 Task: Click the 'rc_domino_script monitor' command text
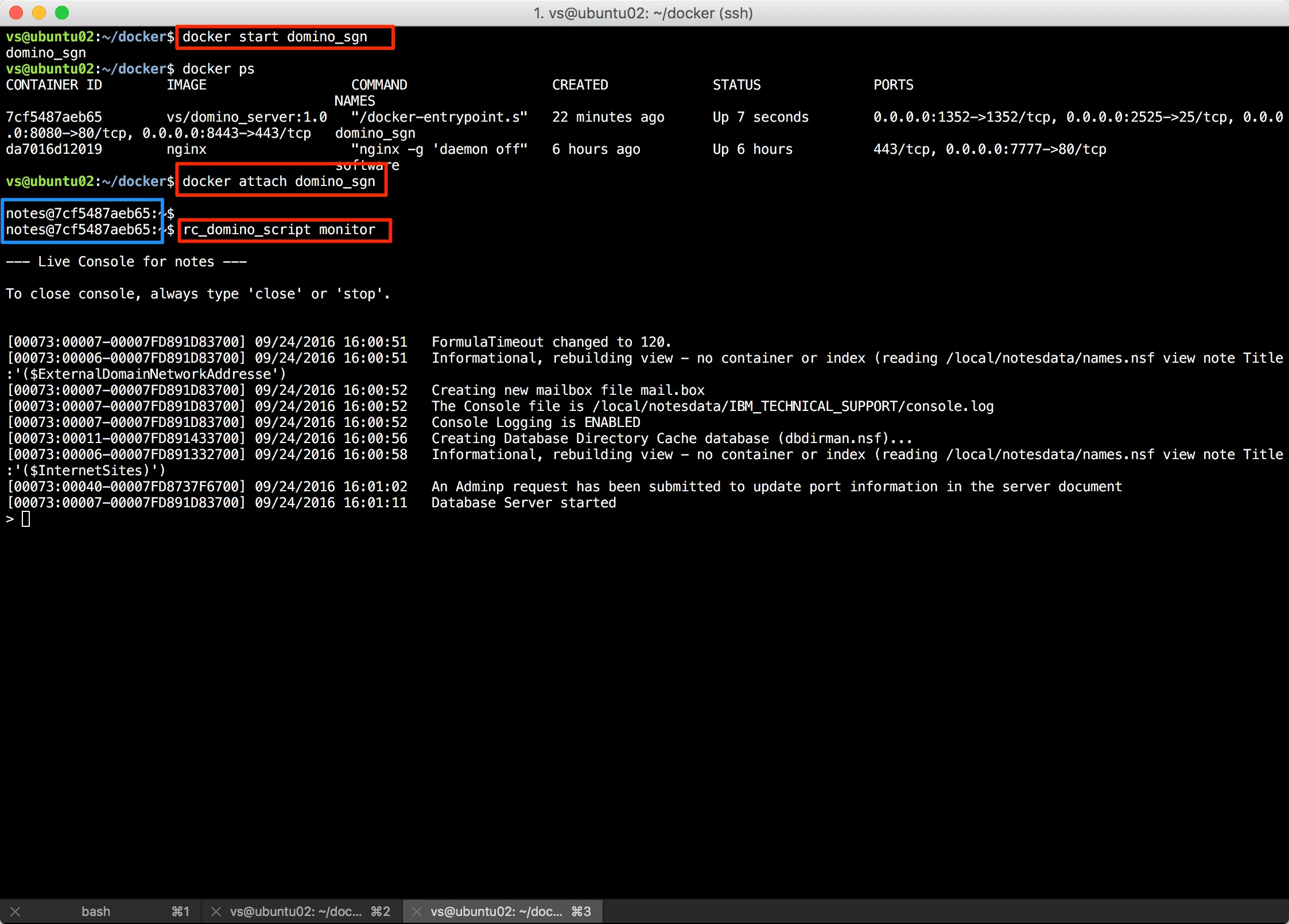279,230
